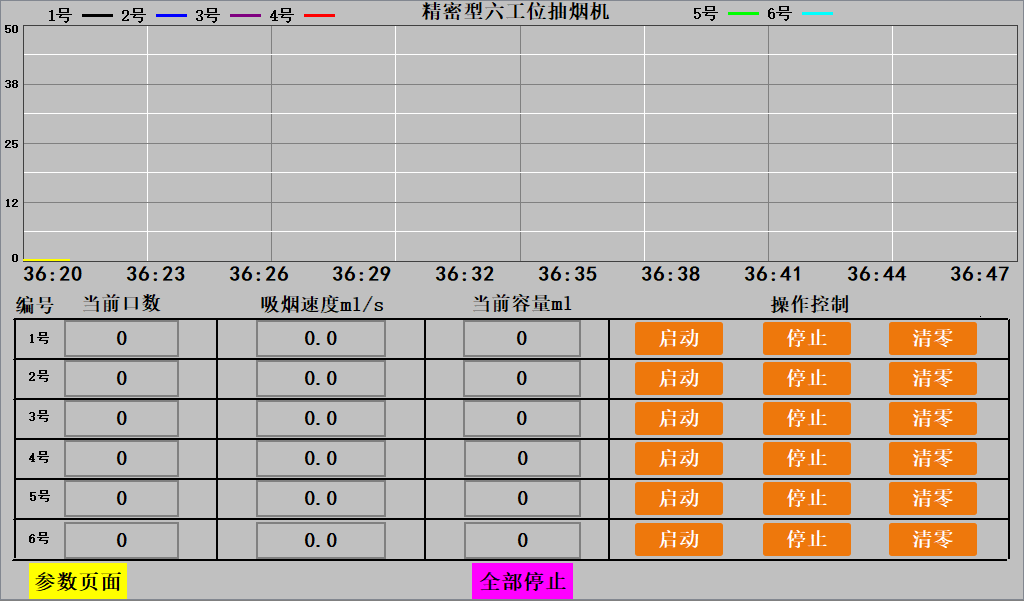Click 6号 当前口数 box
Image resolution: width=1024 pixels, height=601 pixels.
(x=121, y=540)
